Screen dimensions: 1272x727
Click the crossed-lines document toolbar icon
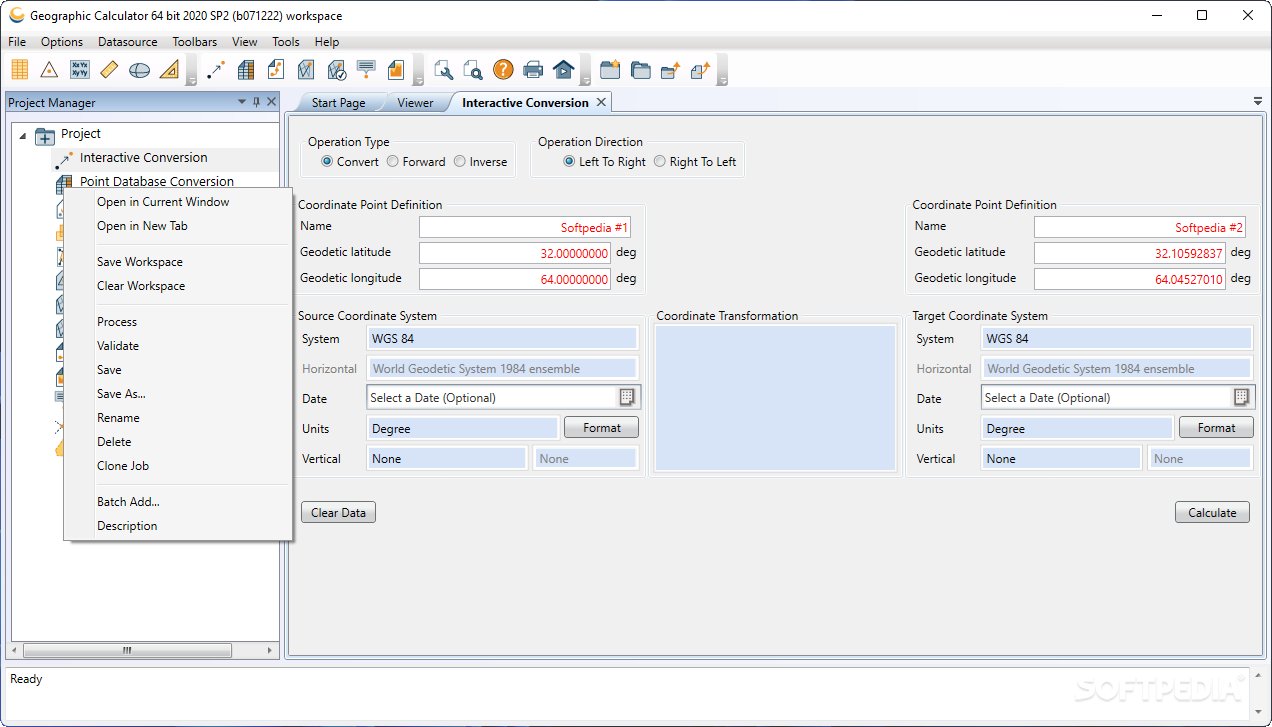point(306,69)
